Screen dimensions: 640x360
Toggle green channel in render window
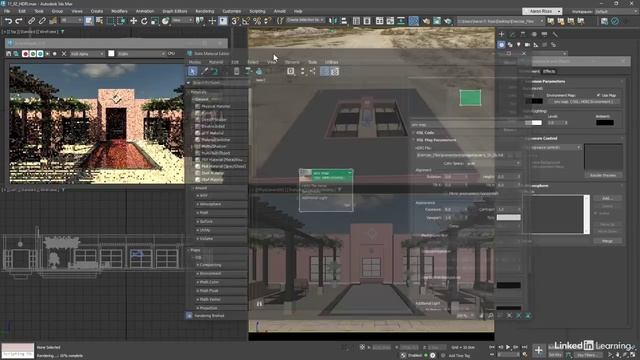pyautogui.click(x=33, y=54)
